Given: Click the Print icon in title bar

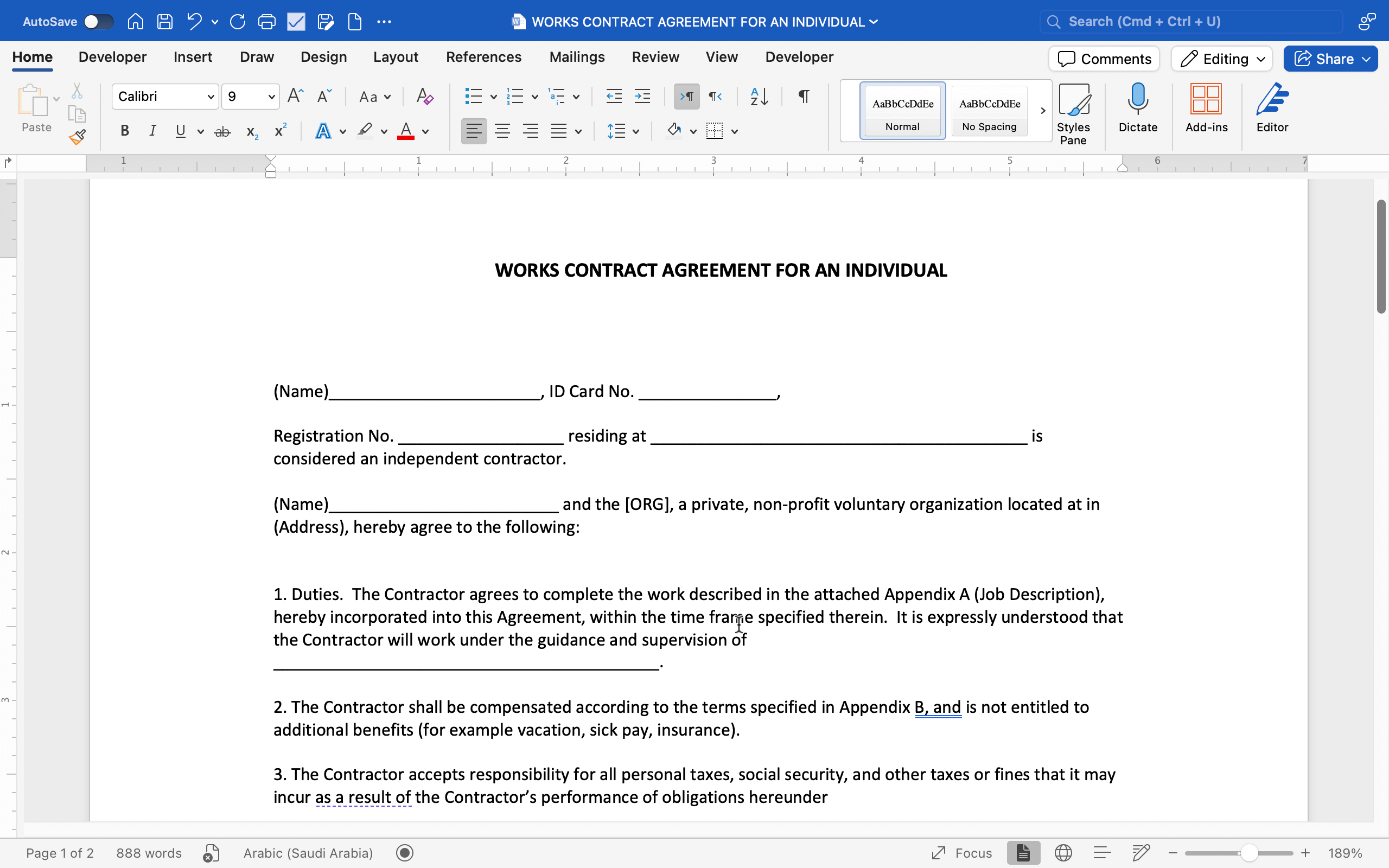Looking at the screenshot, I should click(267, 22).
